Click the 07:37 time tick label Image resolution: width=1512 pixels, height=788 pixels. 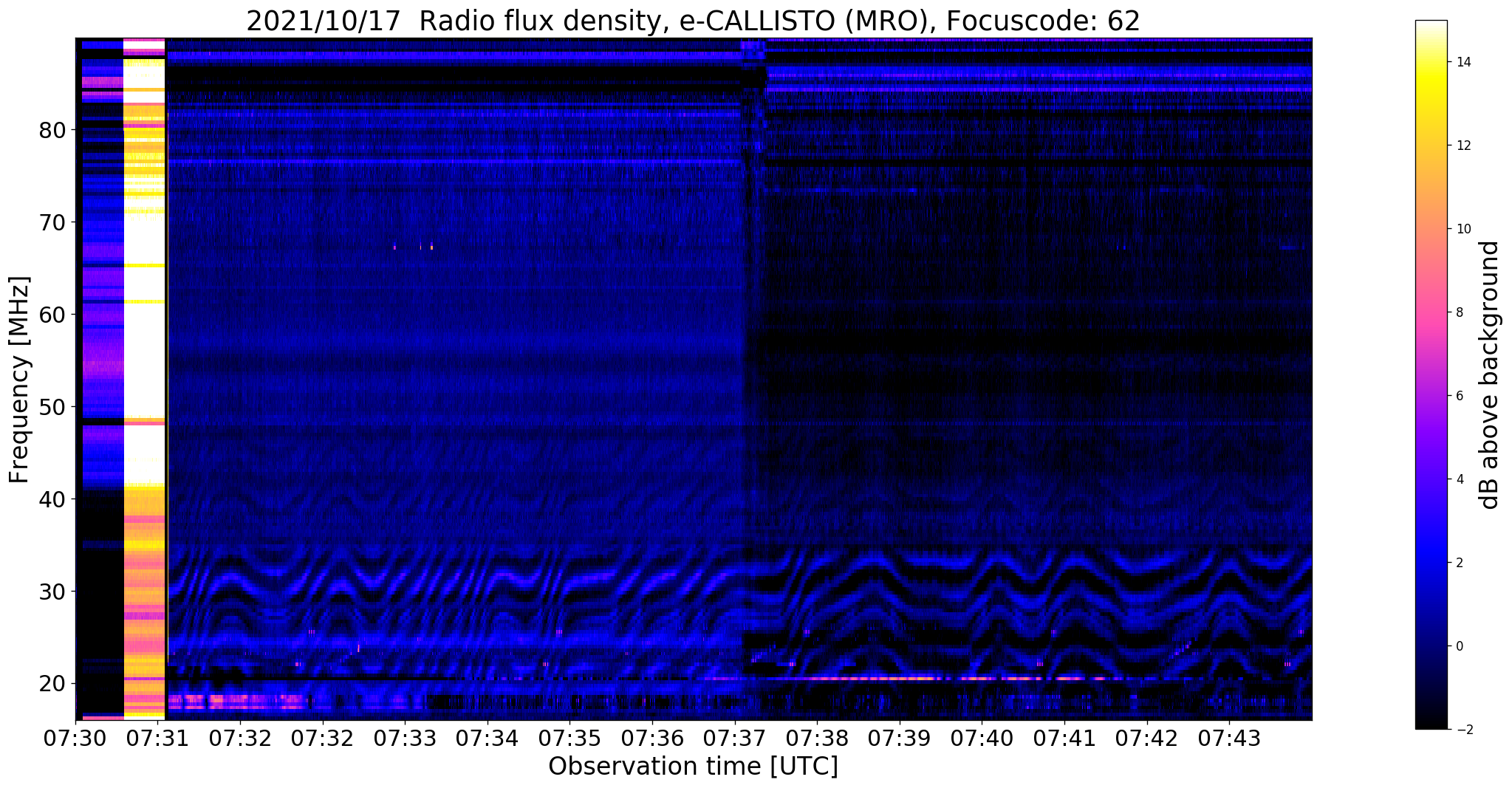tap(735, 738)
